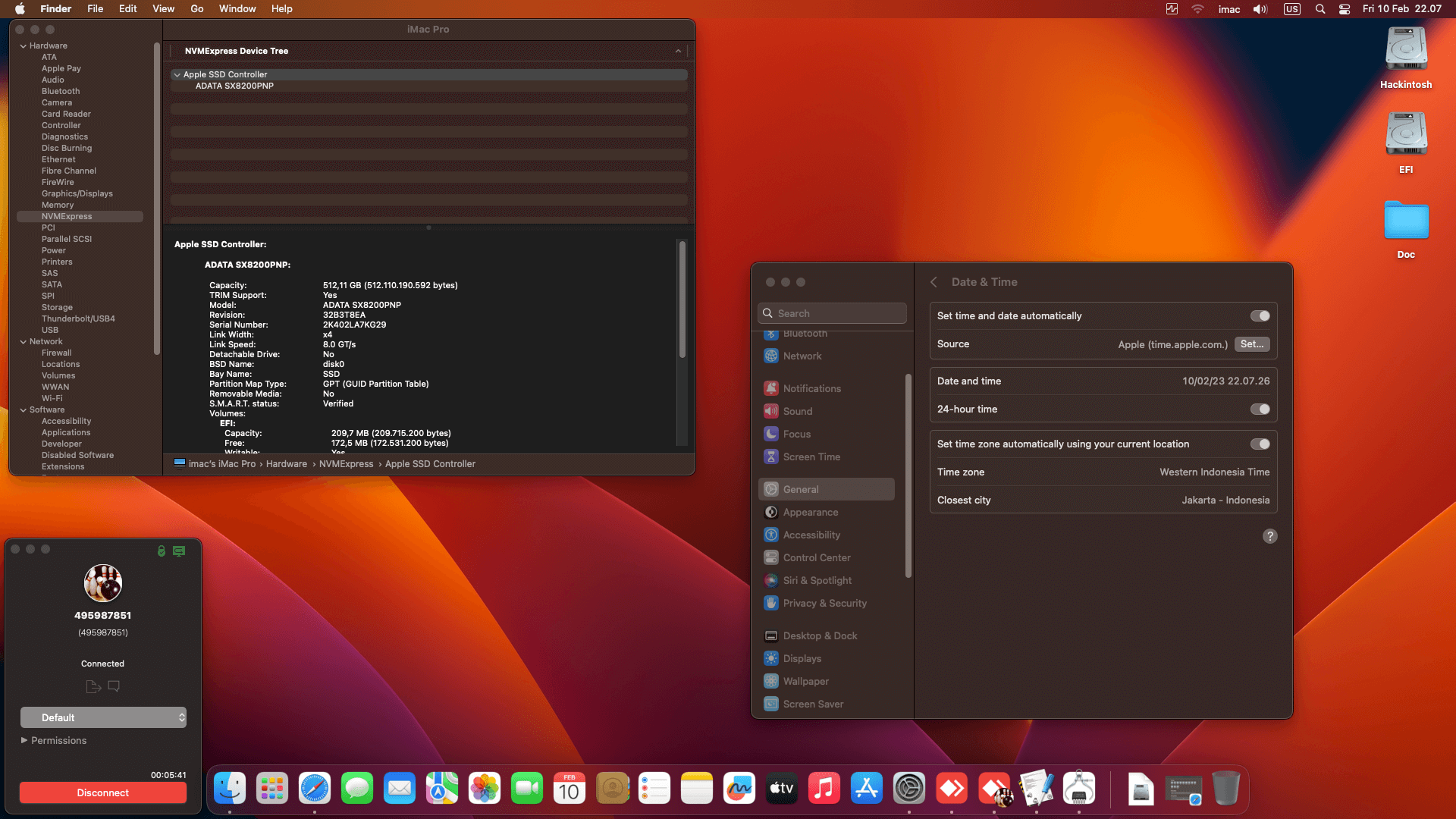Open the Music app in the Dock
Screen dimensions: 1456x819
tap(824, 789)
